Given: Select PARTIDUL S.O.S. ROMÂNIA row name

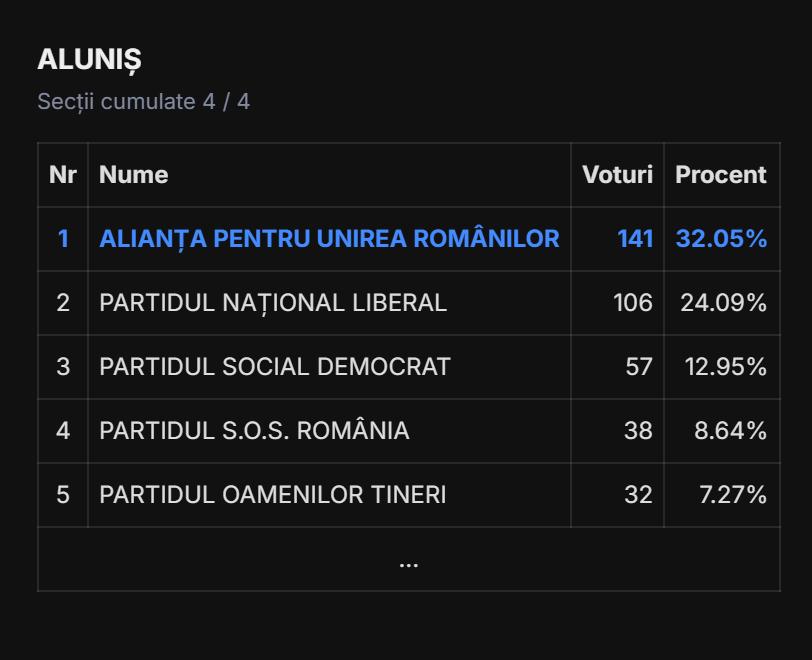Looking at the screenshot, I should pos(254,431).
